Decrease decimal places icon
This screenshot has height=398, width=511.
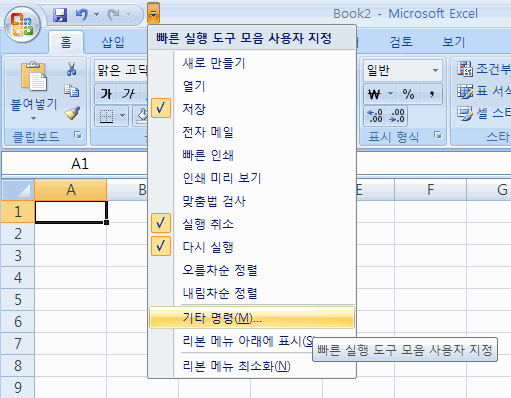[397, 116]
